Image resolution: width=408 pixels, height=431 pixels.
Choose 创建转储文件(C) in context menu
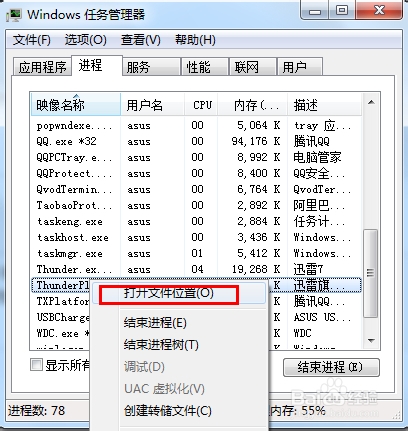168,411
